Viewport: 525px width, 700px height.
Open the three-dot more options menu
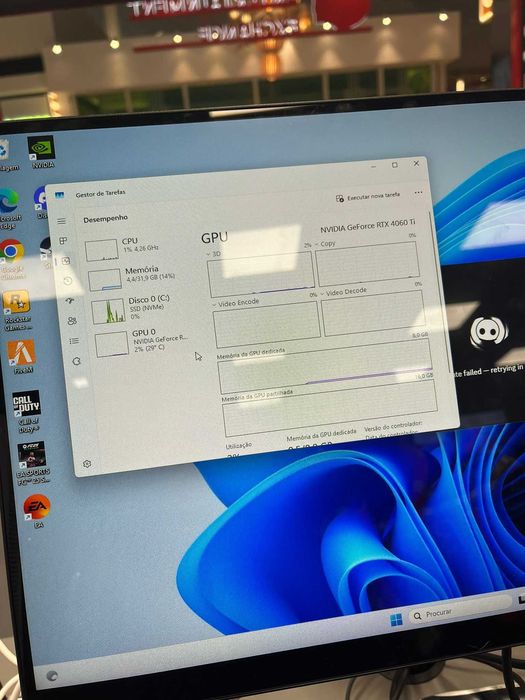418,192
